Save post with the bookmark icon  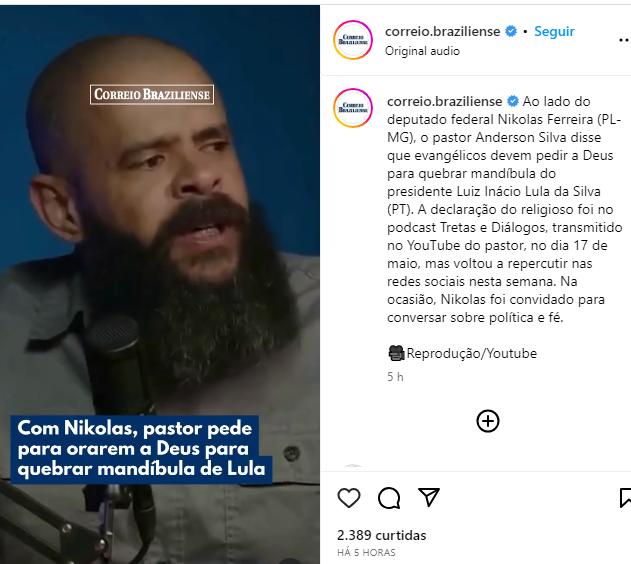tap(625, 498)
